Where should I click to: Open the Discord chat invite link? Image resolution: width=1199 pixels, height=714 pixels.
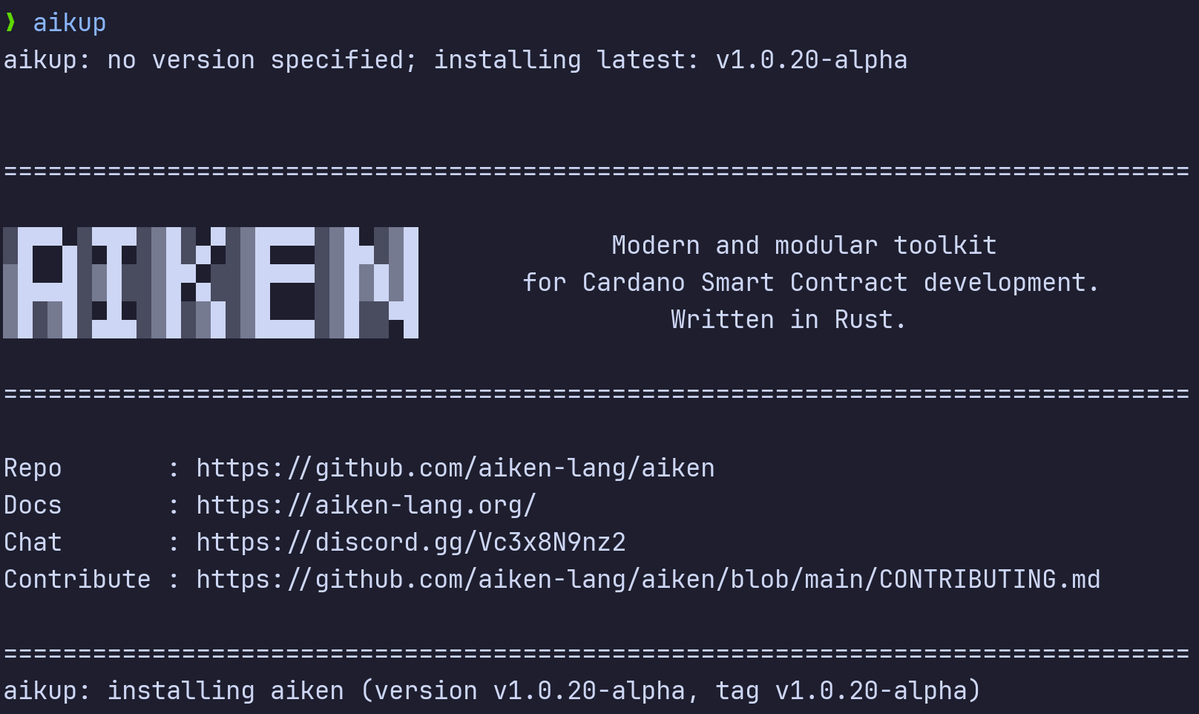pos(411,542)
